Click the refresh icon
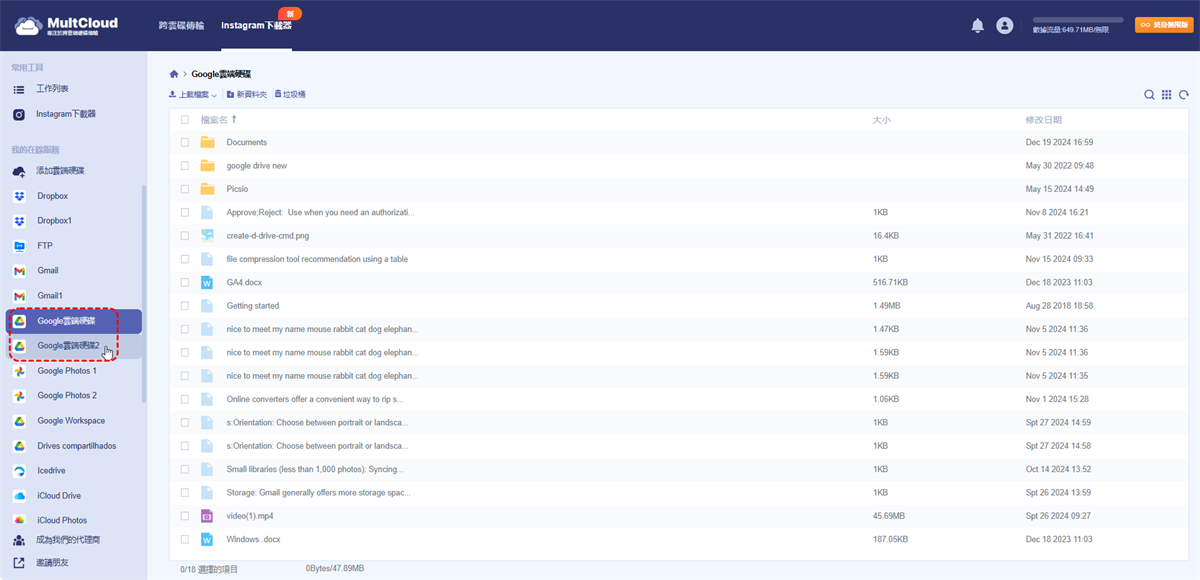This screenshot has width=1200, height=580. click(1183, 95)
